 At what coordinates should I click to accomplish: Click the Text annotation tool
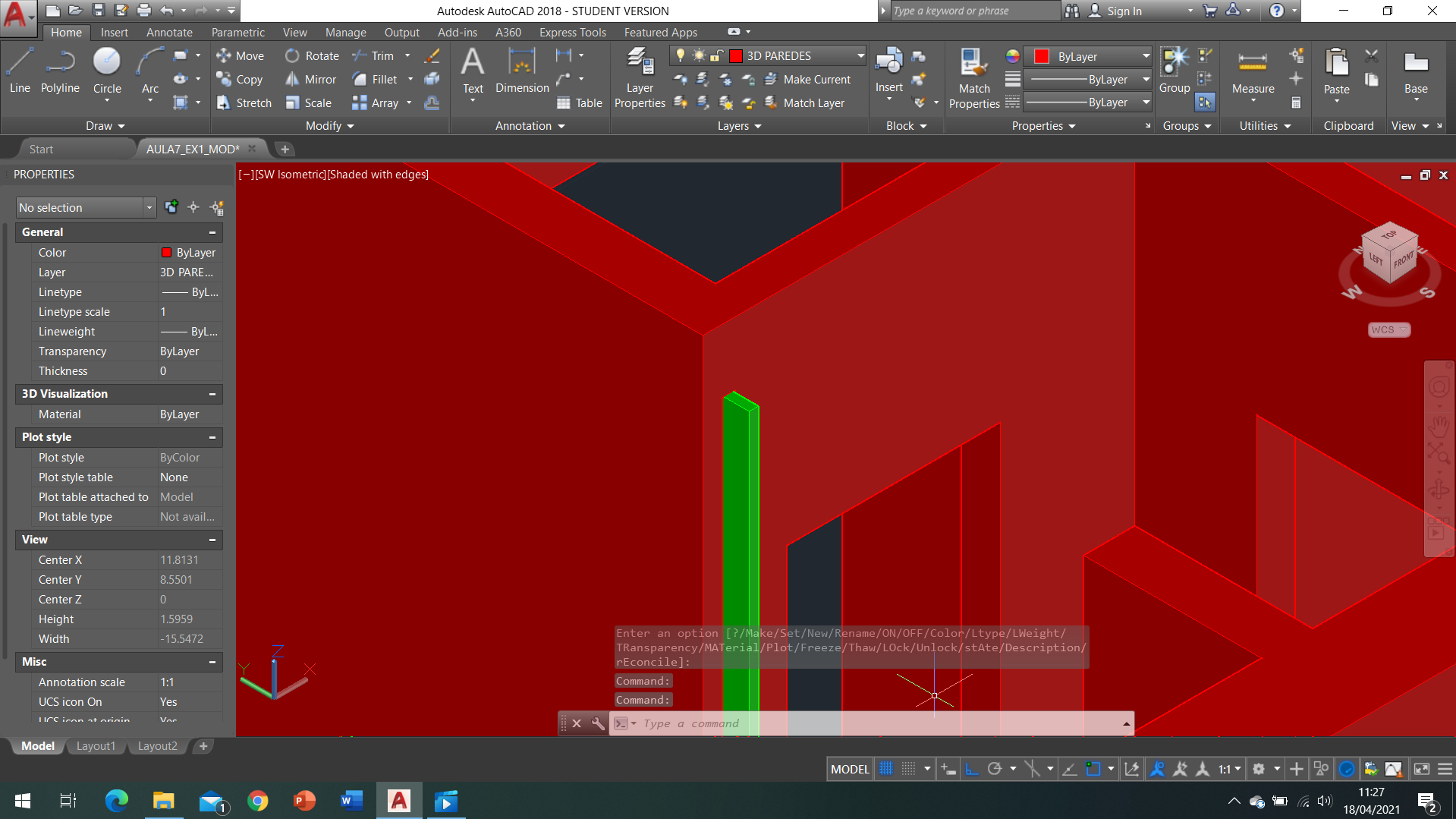point(473,71)
